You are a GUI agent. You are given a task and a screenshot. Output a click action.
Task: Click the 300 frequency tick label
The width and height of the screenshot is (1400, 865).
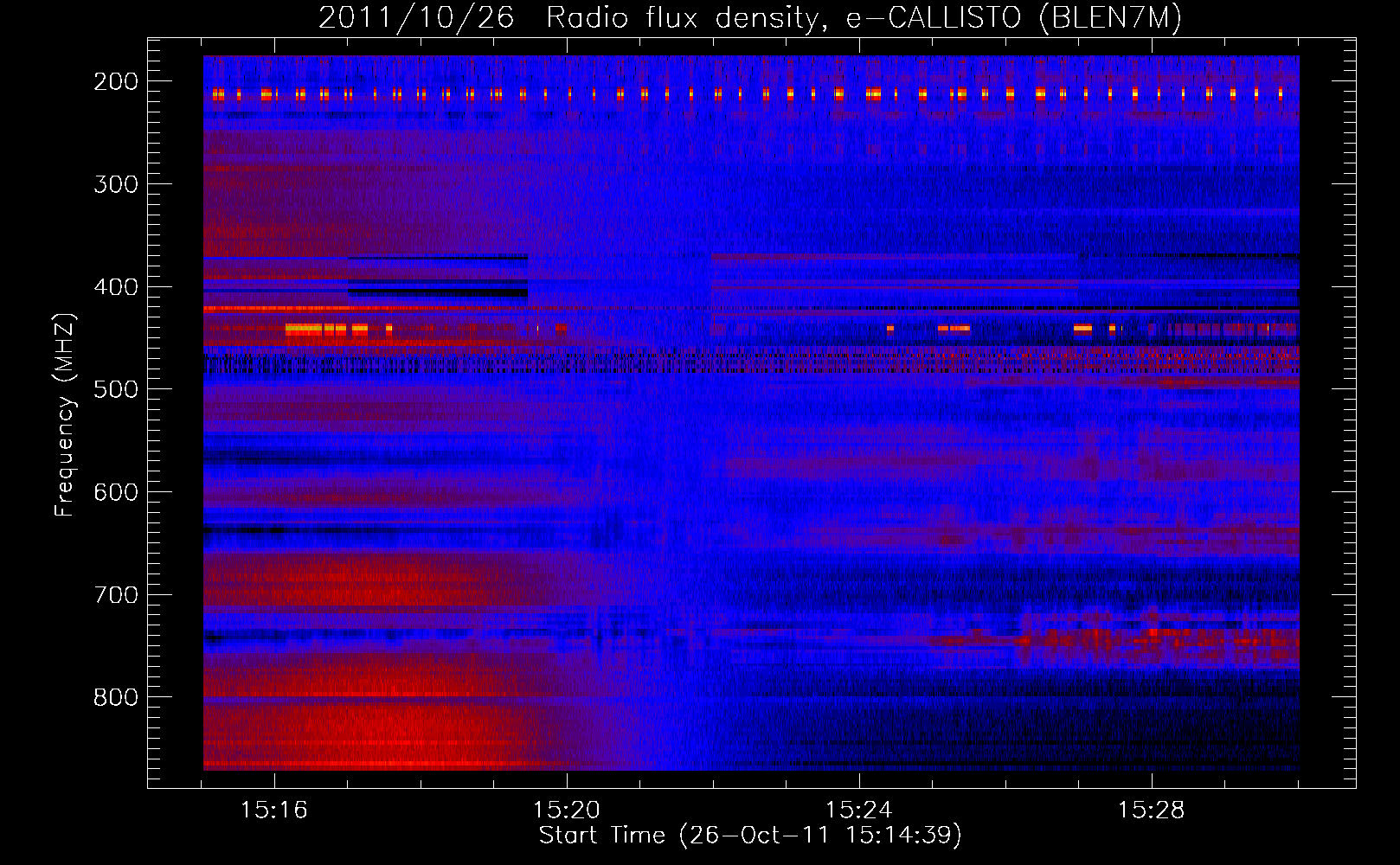click(116, 184)
